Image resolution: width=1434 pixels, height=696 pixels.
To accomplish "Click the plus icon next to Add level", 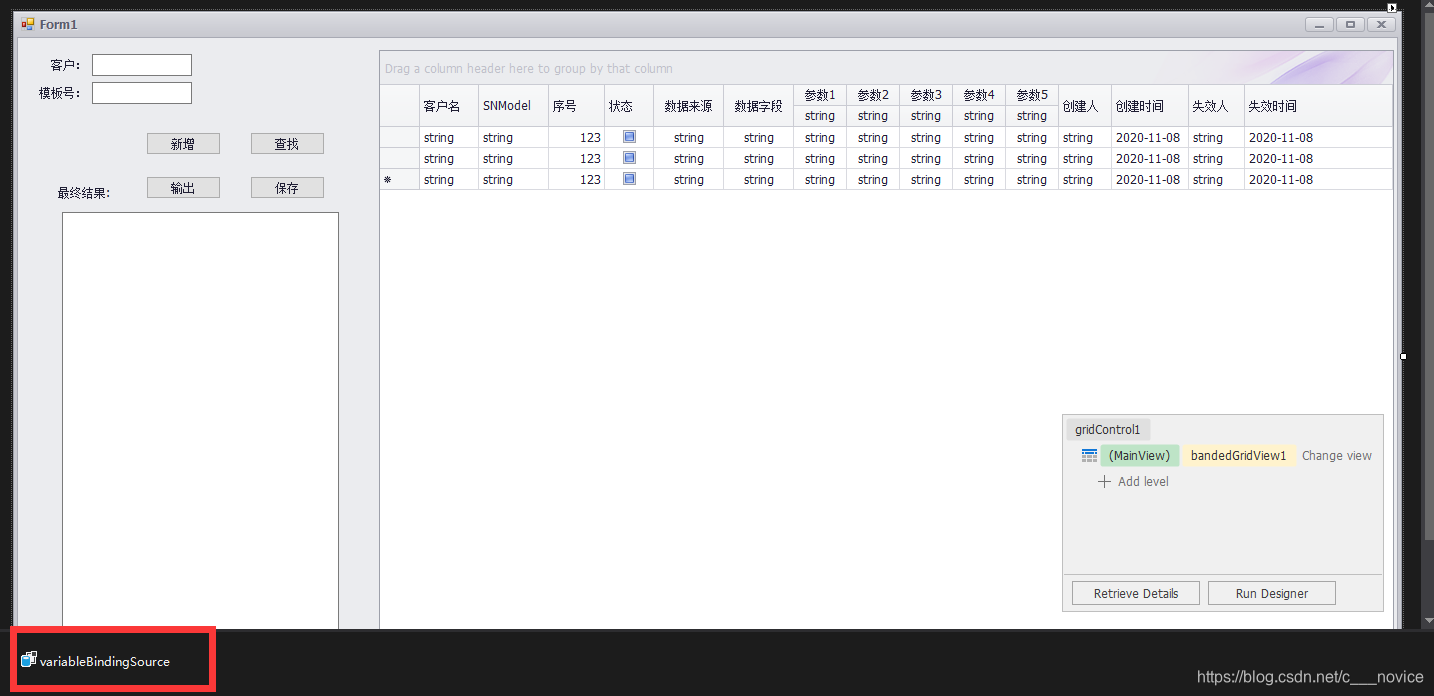I will click(1104, 481).
